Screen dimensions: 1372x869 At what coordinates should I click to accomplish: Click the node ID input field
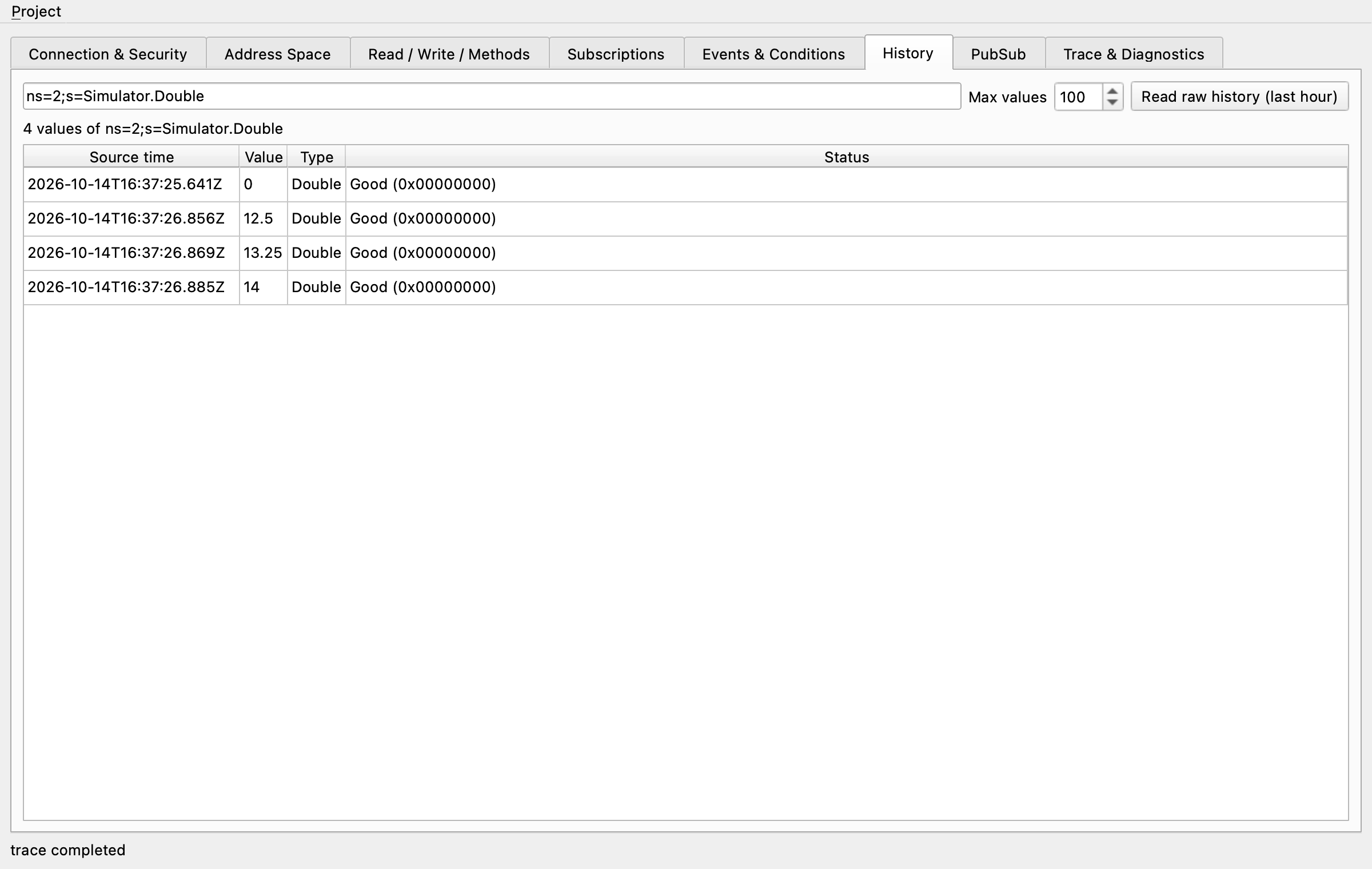[x=492, y=96]
